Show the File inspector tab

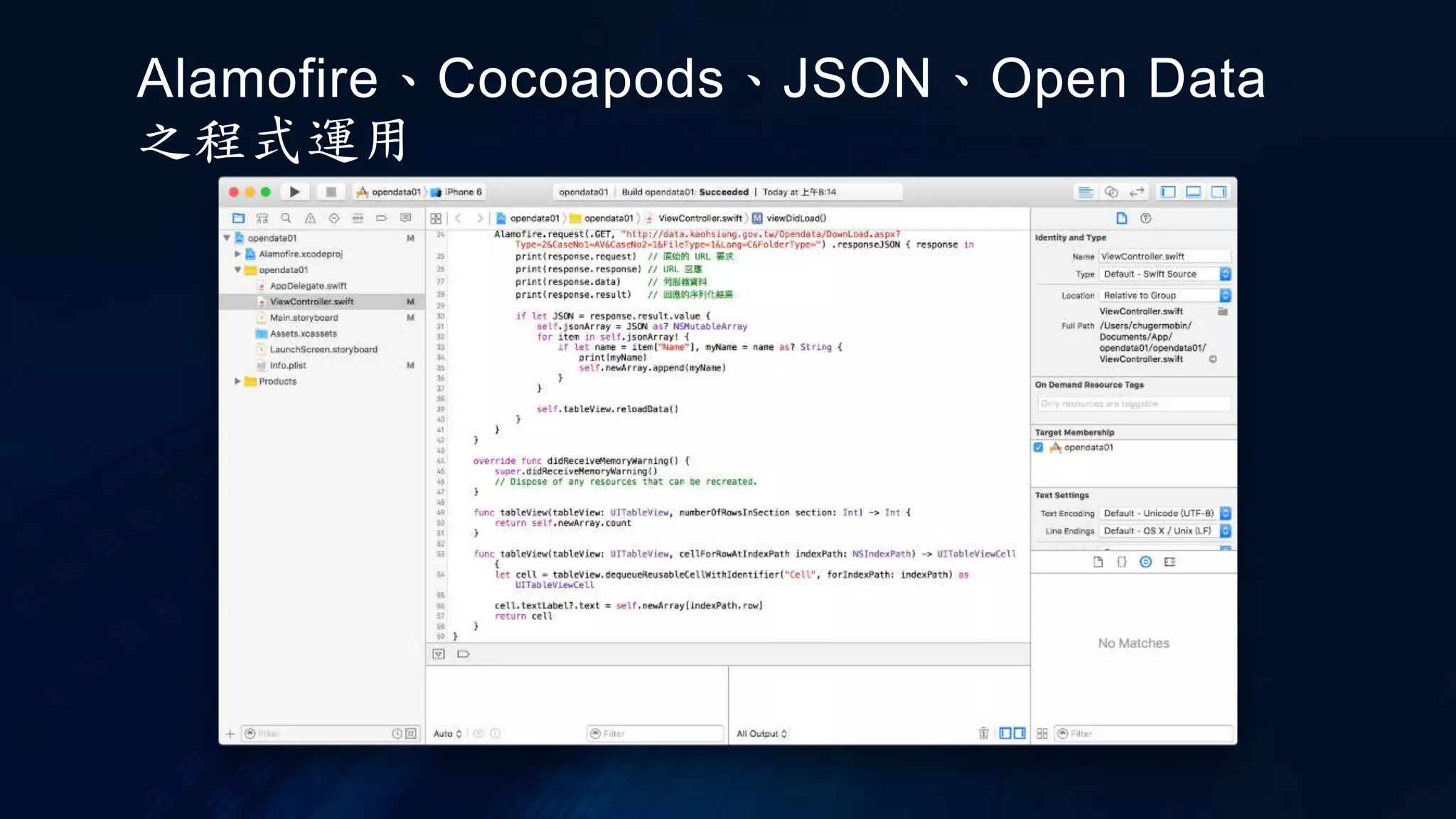[1121, 218]
